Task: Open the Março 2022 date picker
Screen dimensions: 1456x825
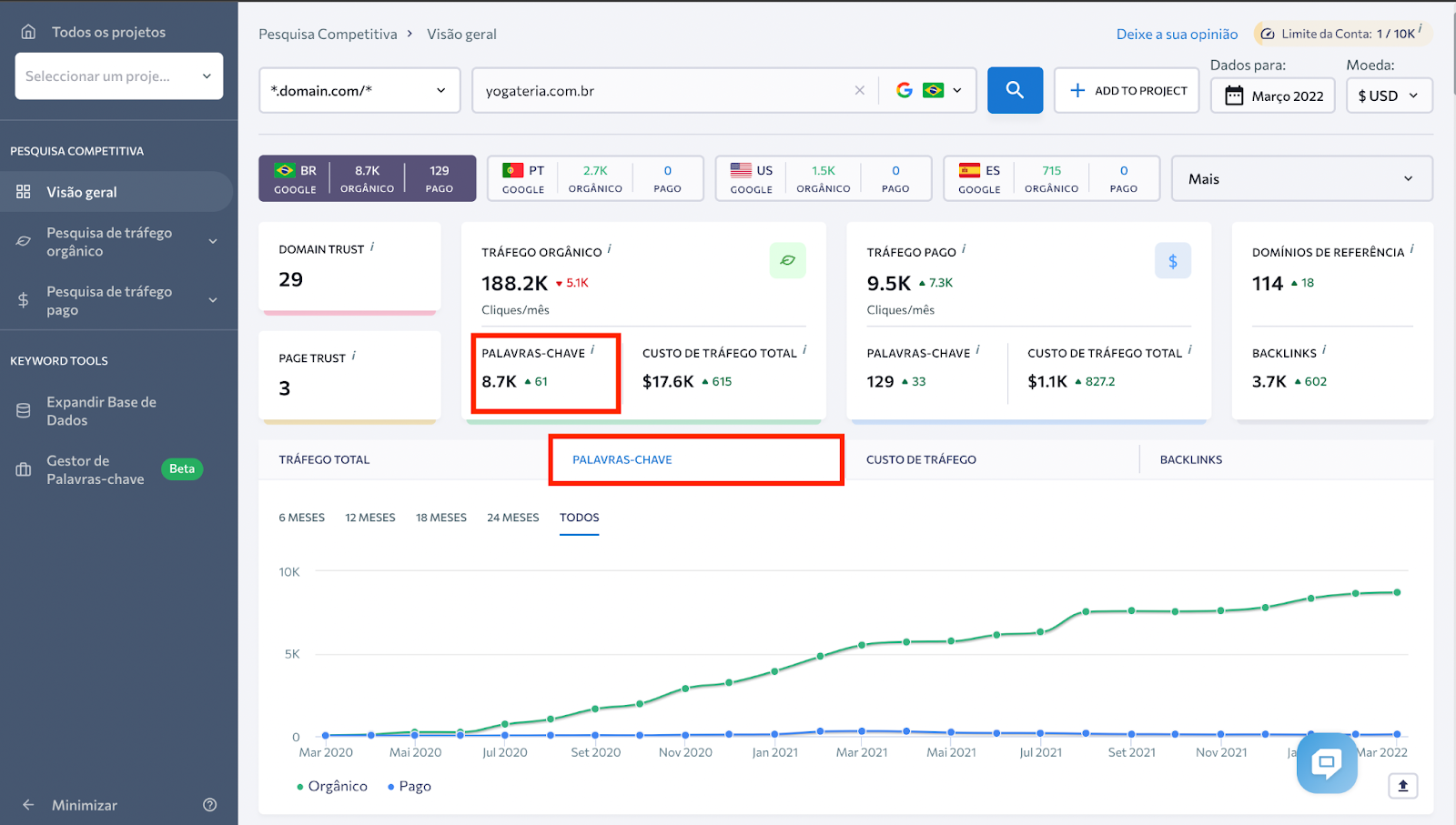Action: 1272,96
